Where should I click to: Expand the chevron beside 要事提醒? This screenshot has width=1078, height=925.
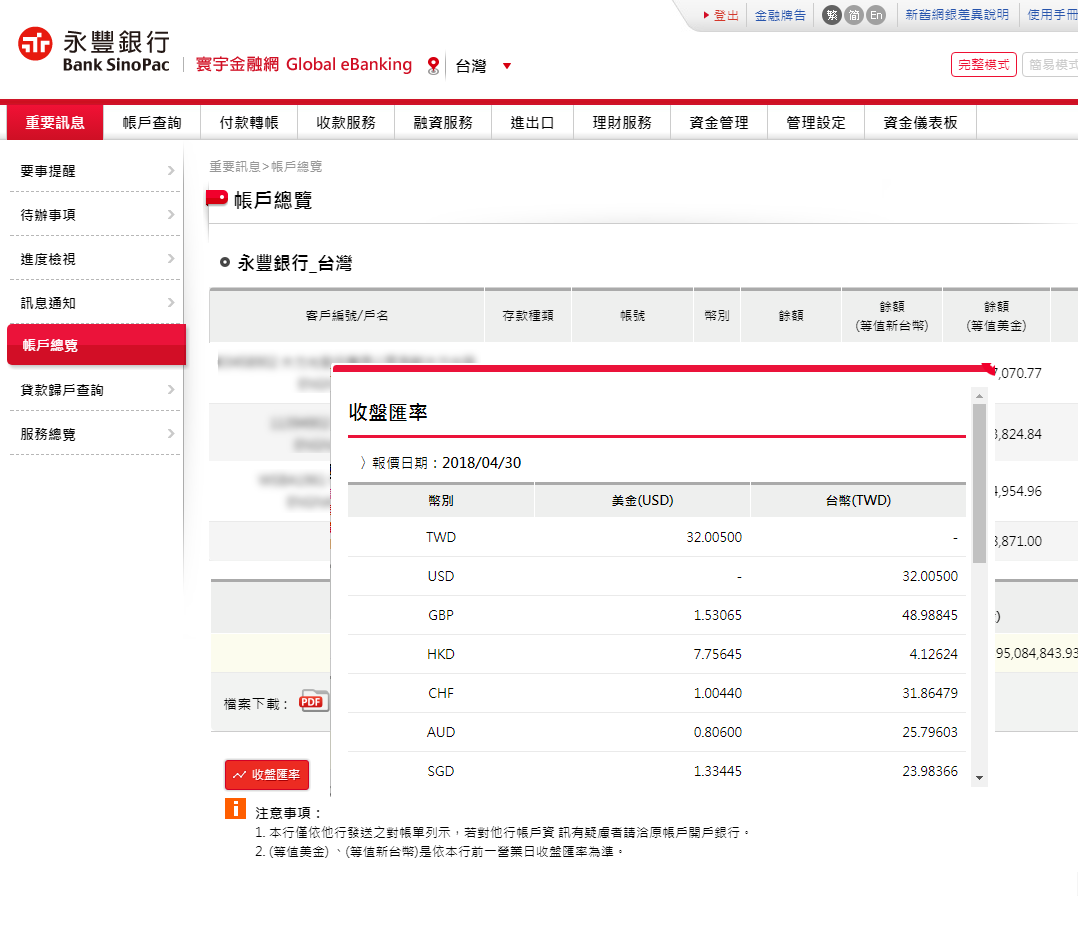click(x=171, y=170)
